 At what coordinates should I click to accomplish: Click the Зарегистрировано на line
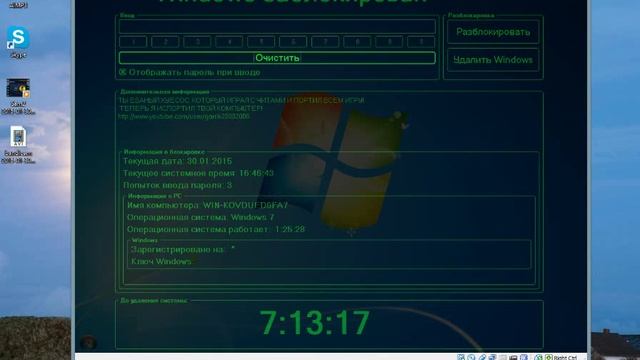pyautogui.click(x=182, y=249)
